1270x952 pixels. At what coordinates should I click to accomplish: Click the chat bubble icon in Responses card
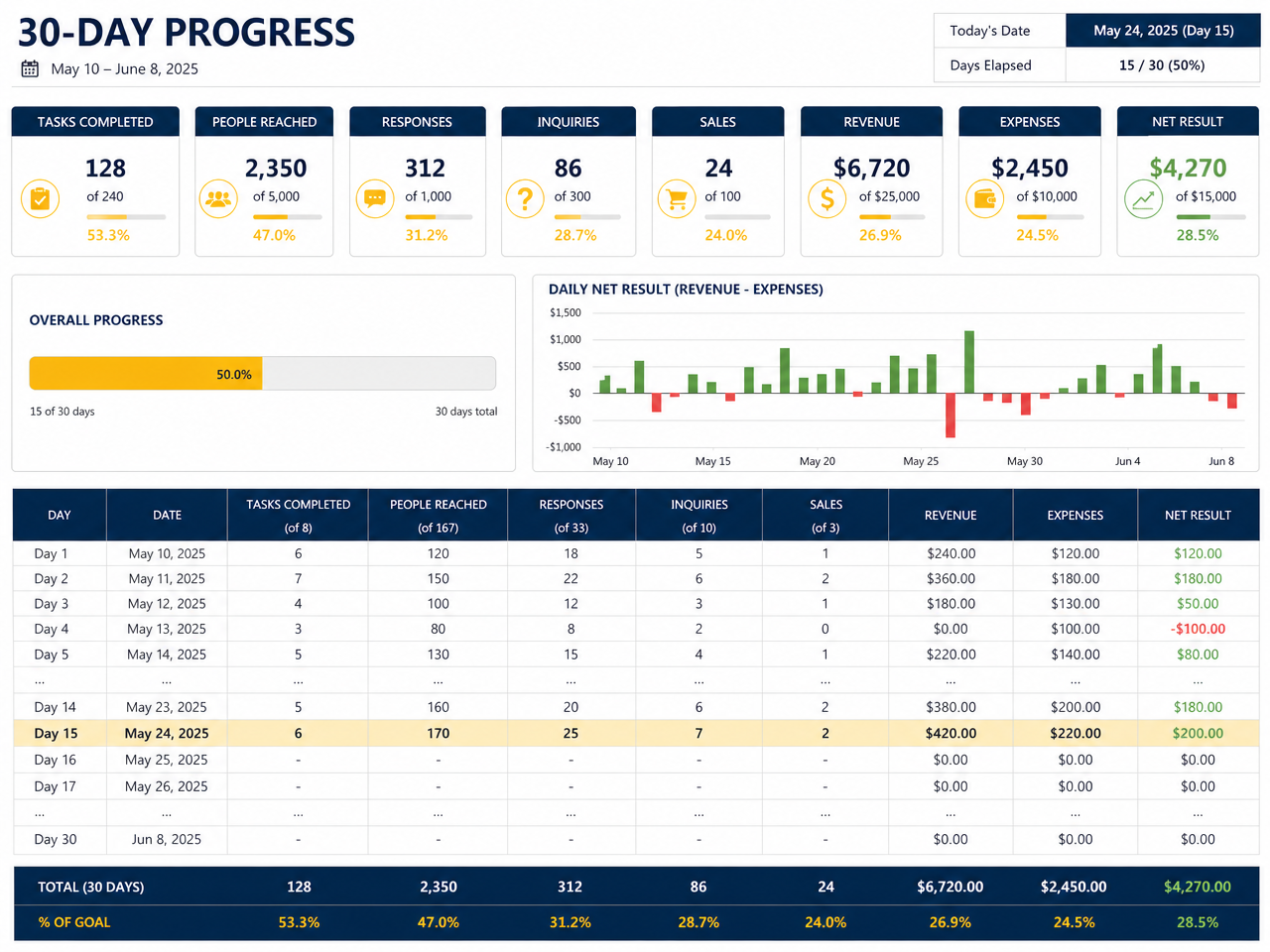click(x=375, y=199)
